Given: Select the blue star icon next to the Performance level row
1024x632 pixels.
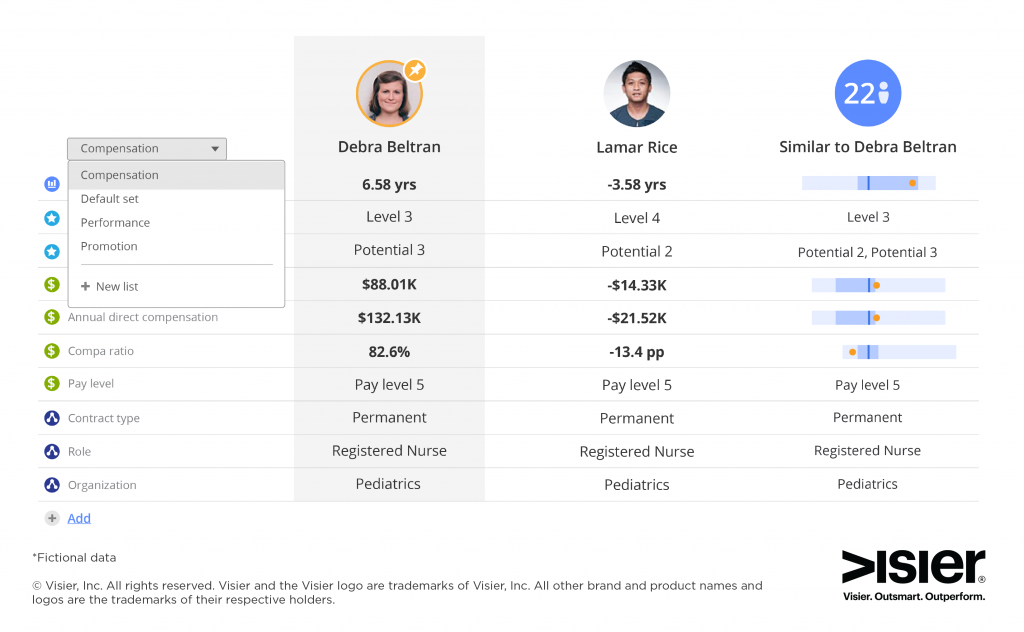Looking at the screenshot, I should [51, 218].
